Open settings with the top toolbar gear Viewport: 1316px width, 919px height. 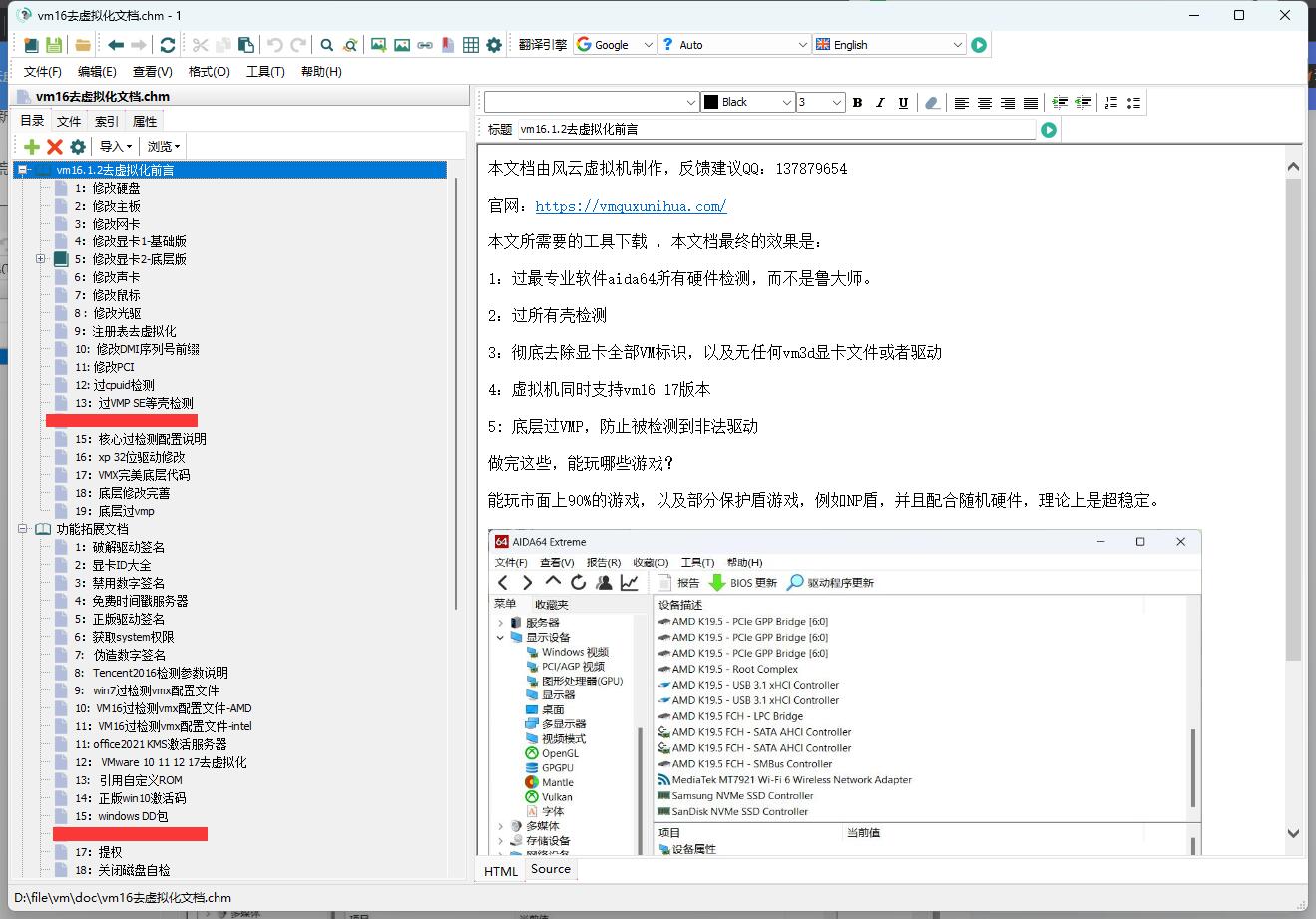pyautogui.click(x=496, y=45)
